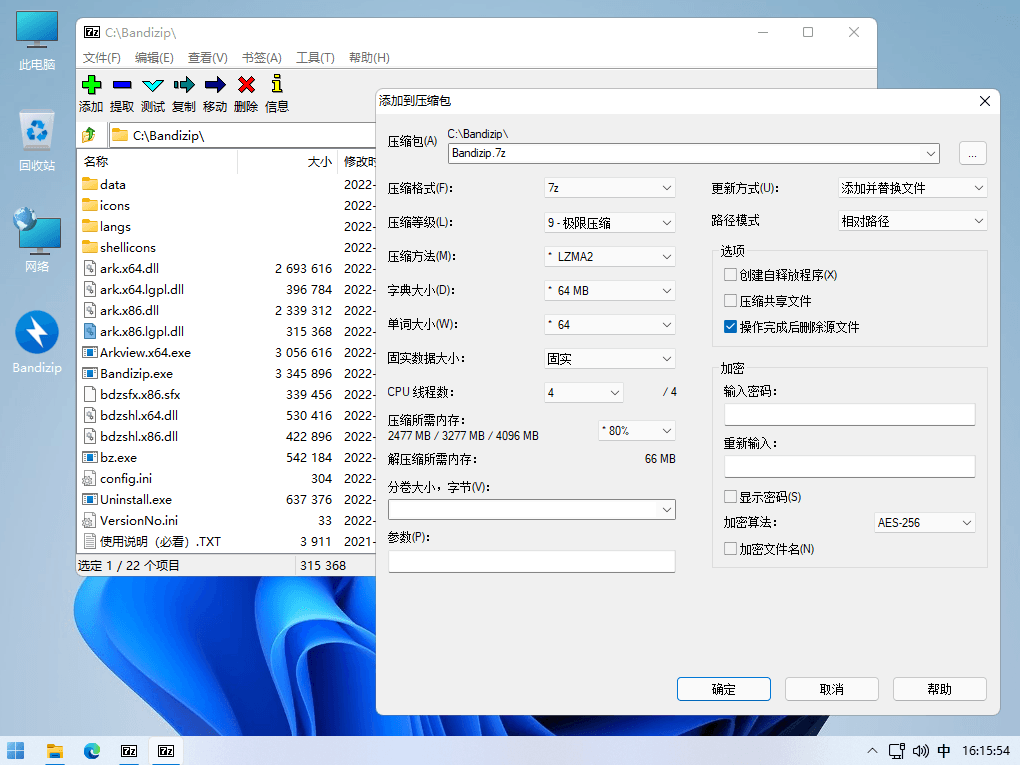Viewport: 1020px width, 765px height.
Task: Open the 80% memory usage dropdown
Action: (x=637, y=431)
